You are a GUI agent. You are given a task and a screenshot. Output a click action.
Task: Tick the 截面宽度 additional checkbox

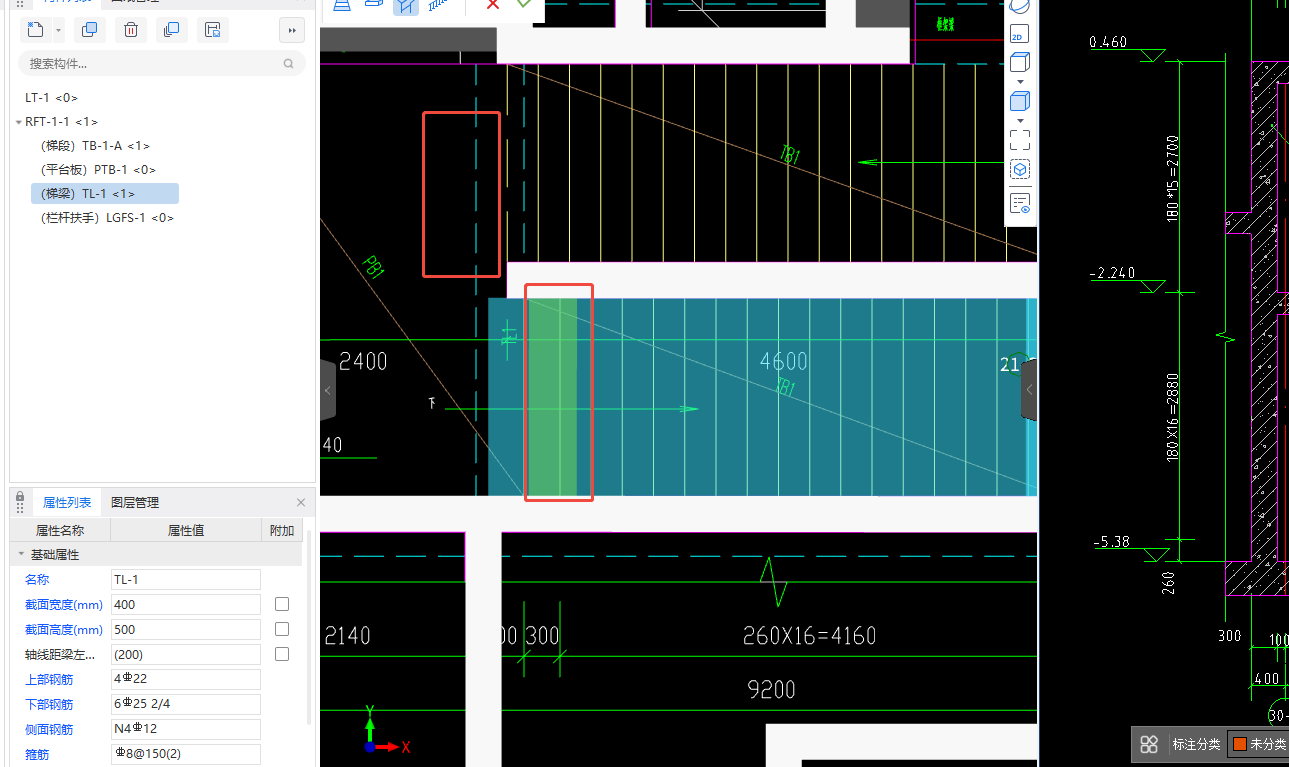[x=282, y=604]
